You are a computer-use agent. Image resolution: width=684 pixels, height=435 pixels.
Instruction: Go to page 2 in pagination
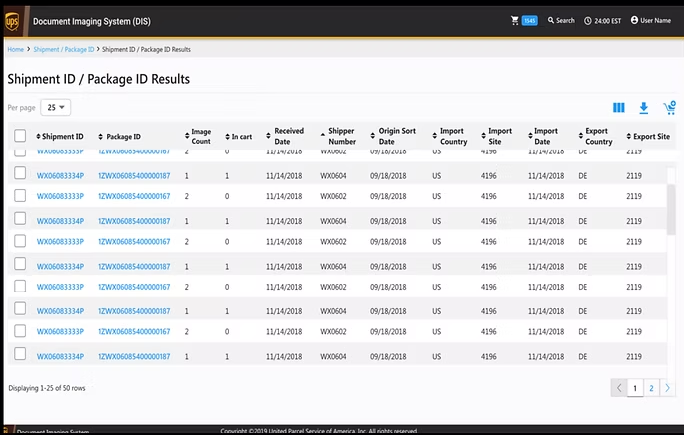651,388
